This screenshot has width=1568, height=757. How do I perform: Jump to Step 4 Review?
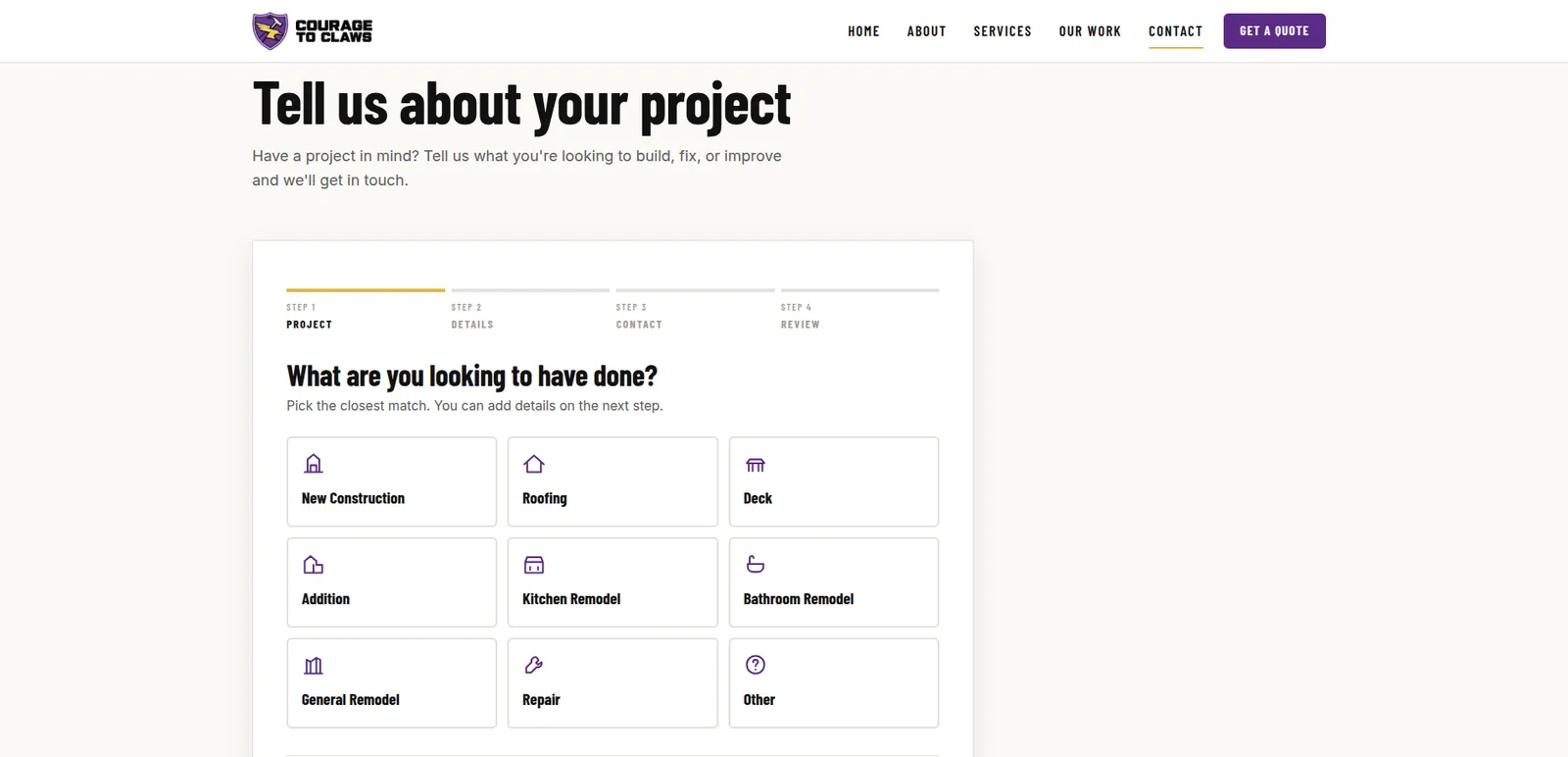[859, 310]
